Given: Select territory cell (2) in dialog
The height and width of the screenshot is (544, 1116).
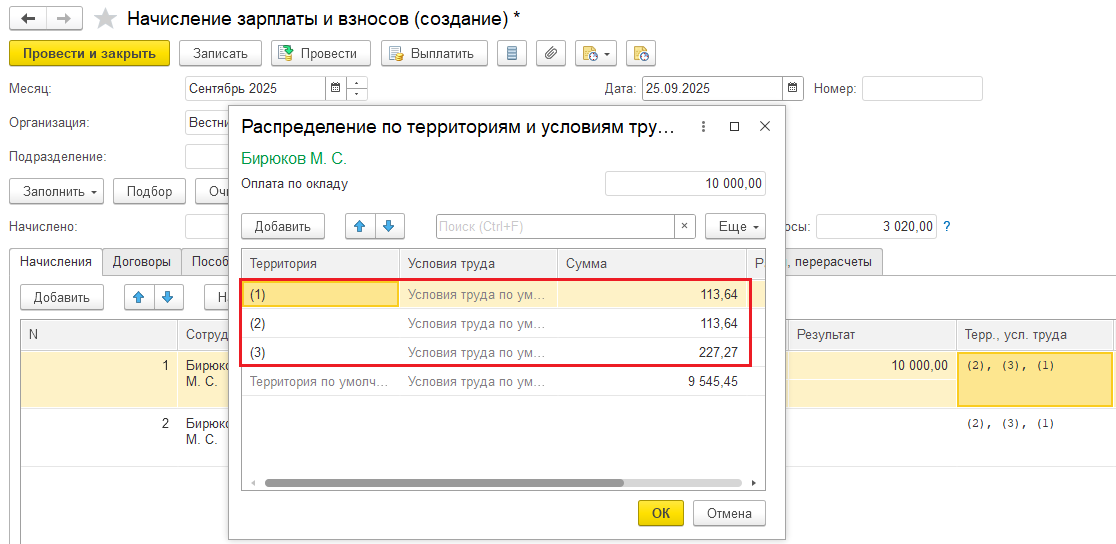Looking at the screenshot, I should 320,323.
